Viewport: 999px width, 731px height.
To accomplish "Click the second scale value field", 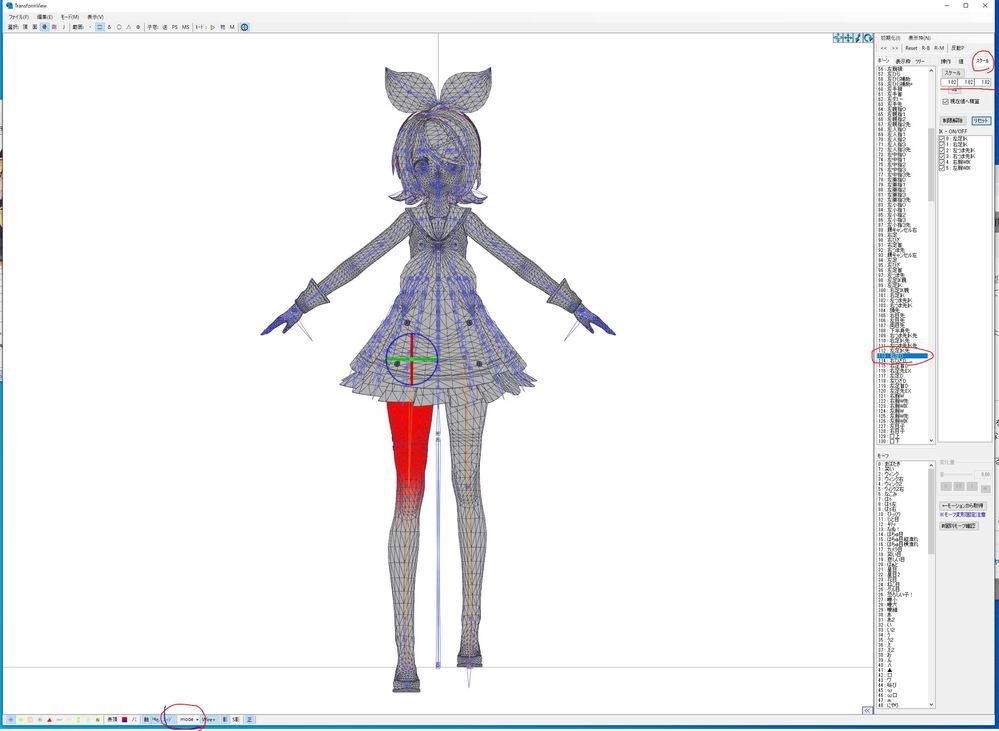I will (x=967, y=82).
